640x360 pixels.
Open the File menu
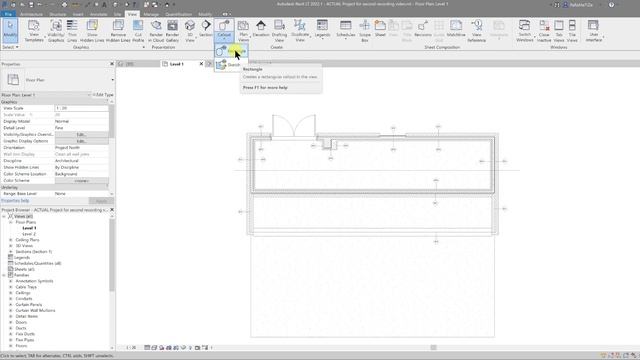(x=8, y=14)
